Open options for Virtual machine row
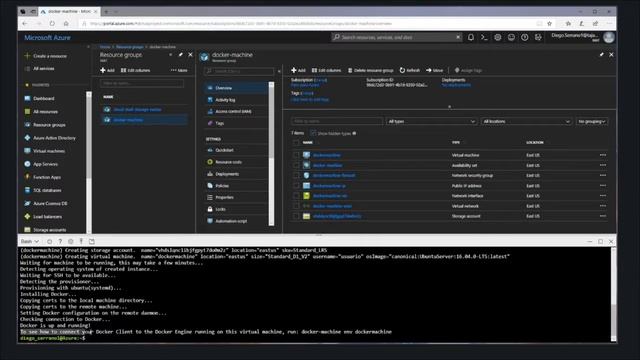The height and width of the screenshot is (360, 640). 603,155
